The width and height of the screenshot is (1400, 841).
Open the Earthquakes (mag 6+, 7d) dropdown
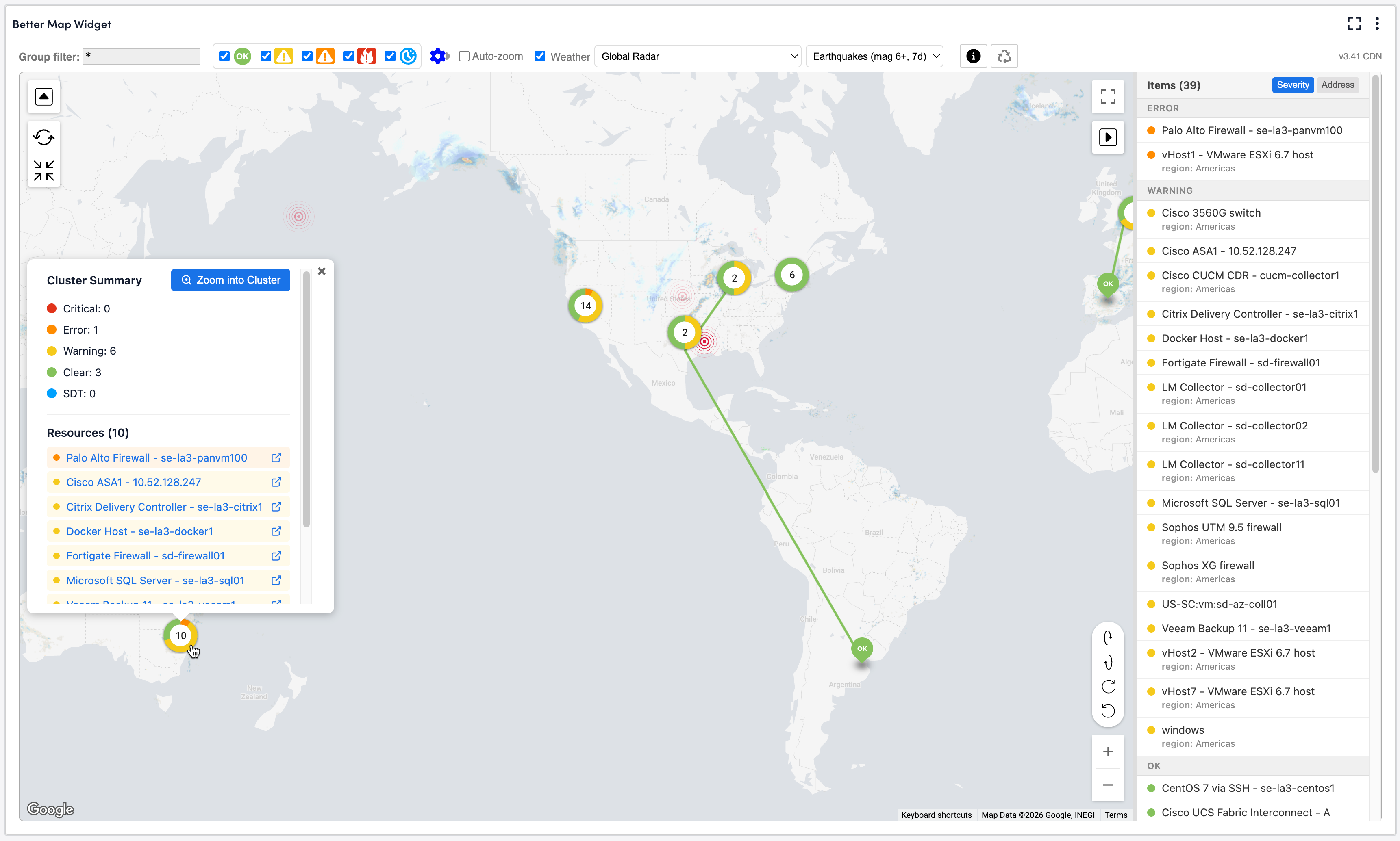coord(874,56)
